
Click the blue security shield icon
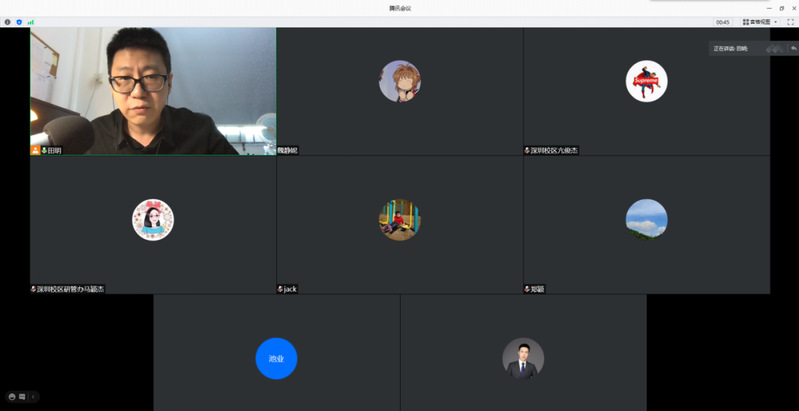tap(19, 22)
